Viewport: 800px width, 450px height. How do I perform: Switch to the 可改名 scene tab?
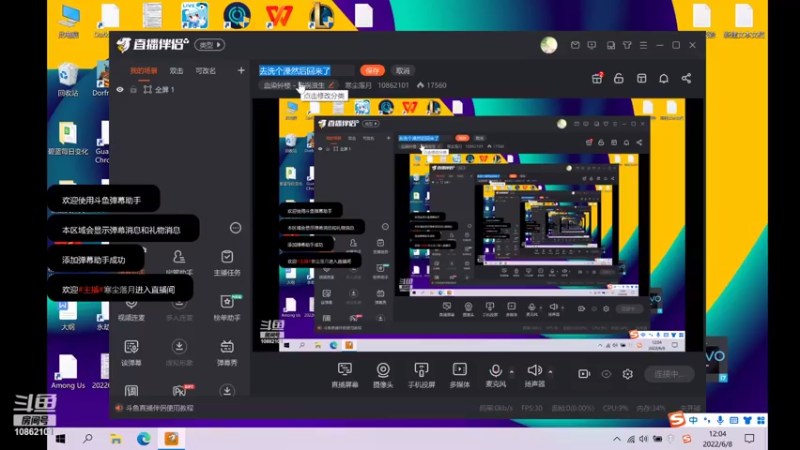pyautogui.click(x=206, y=71)
